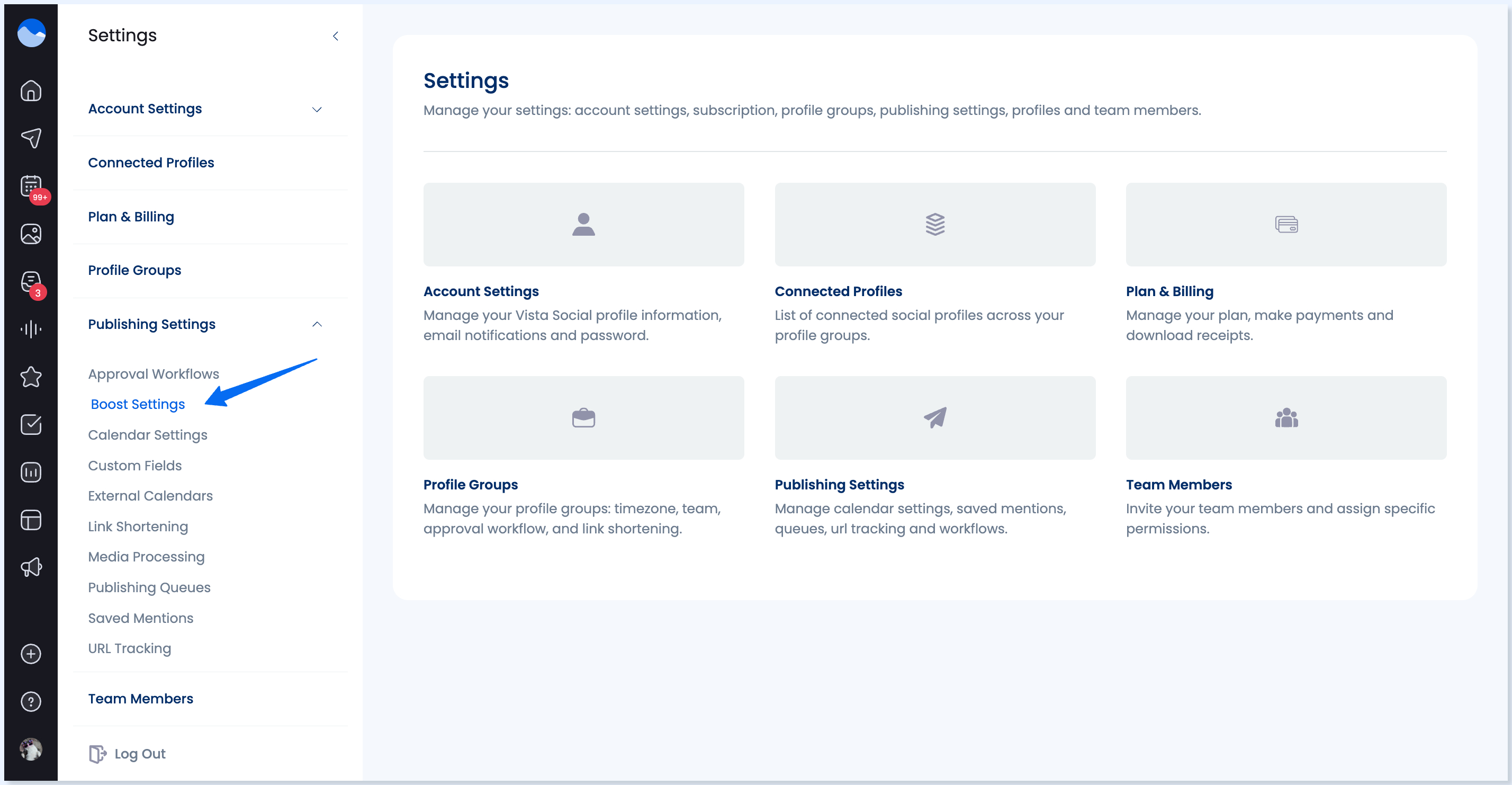This screenshot has height=785, width=1512.
Task: Open Profile Groups in the side menu
Action: [x=134, y=270]
